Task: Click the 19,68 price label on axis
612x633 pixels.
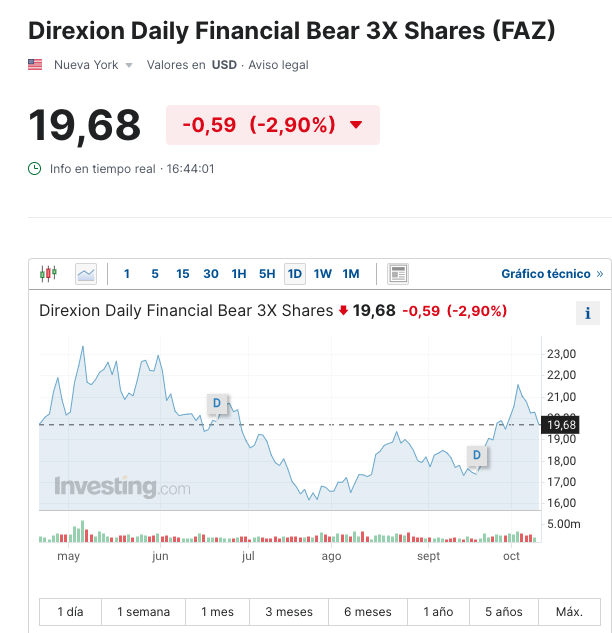Action: [560, 425]
